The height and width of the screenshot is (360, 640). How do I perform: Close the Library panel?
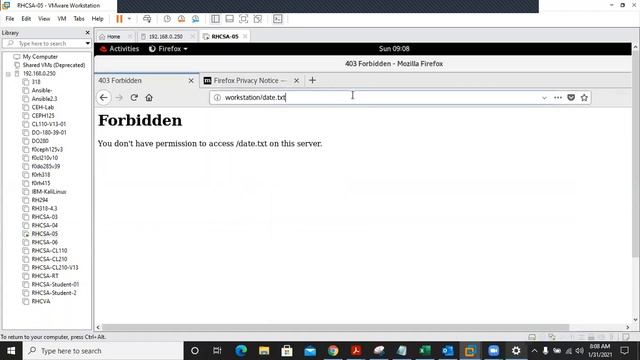(87, 33)
